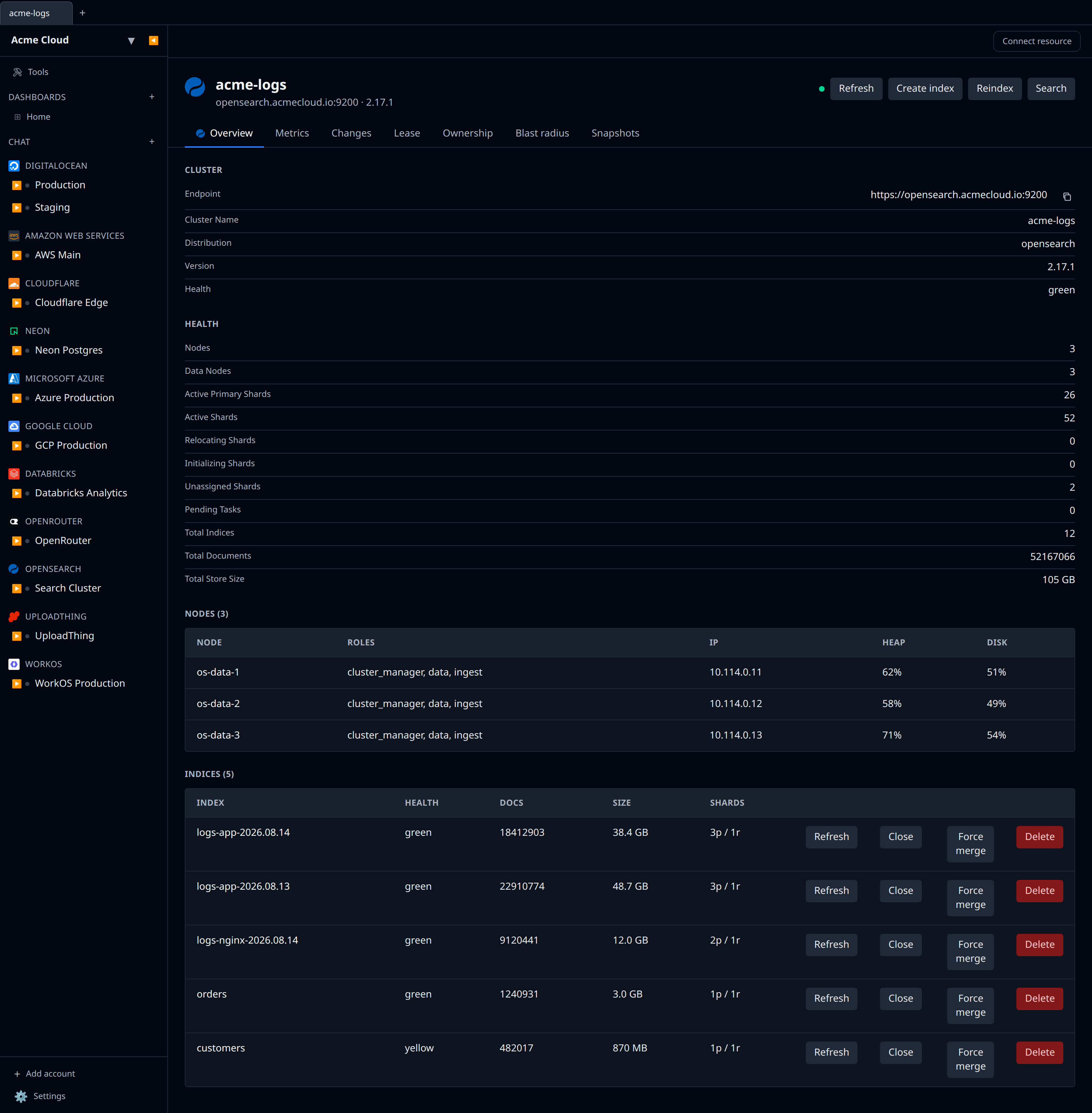Add a new dashboard with the plus icon

click(x=152, y=97)
